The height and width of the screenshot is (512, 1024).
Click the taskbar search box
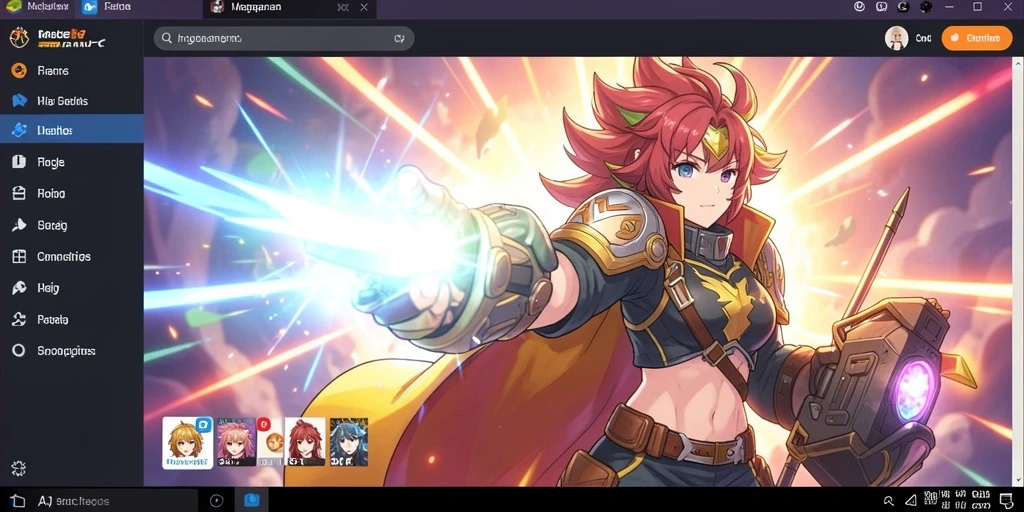pos(115,501)
